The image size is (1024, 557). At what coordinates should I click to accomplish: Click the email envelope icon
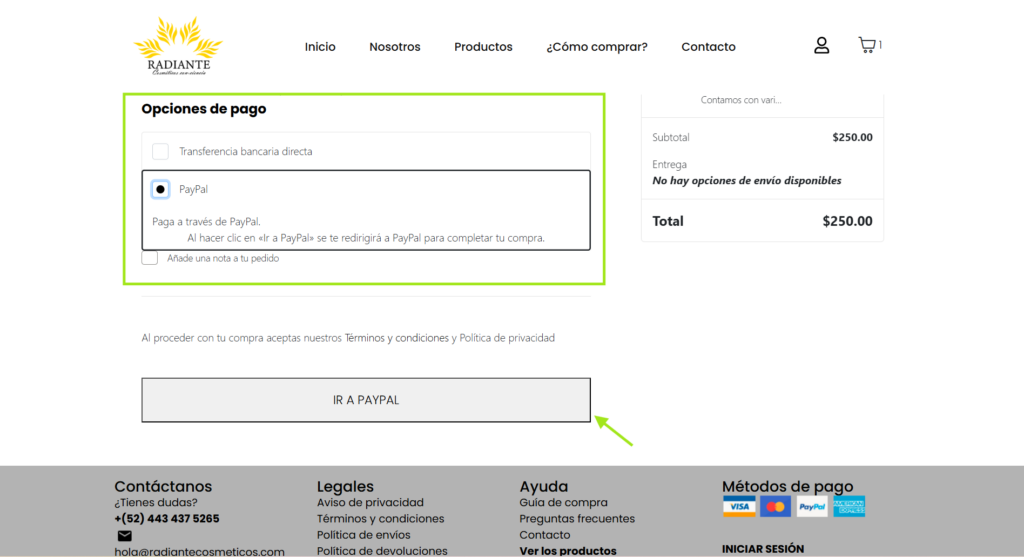pos(125,535)
